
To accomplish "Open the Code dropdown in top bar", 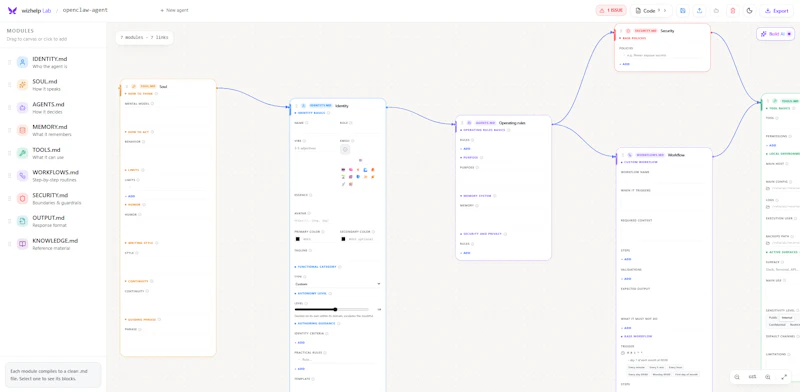I will (x=651, y=11).
